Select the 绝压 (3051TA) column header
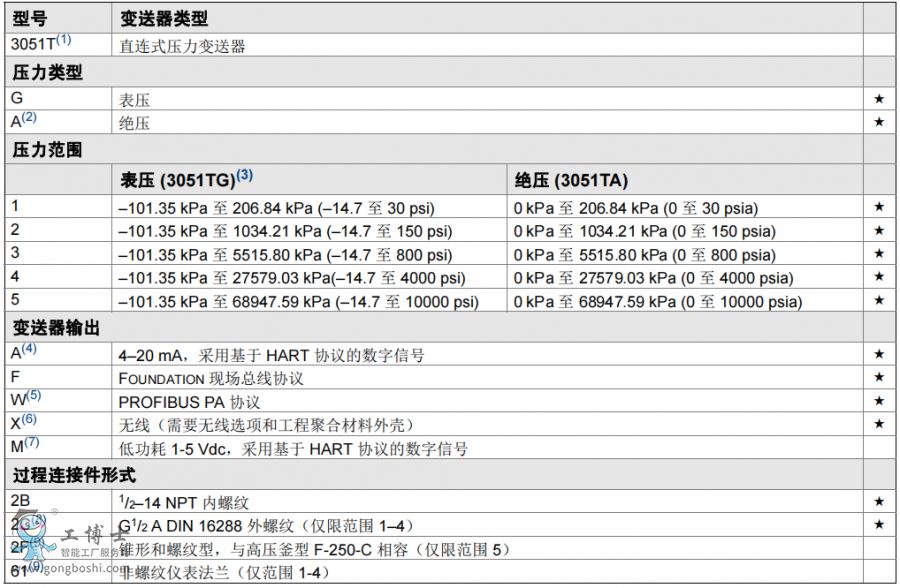 [571, 180]
